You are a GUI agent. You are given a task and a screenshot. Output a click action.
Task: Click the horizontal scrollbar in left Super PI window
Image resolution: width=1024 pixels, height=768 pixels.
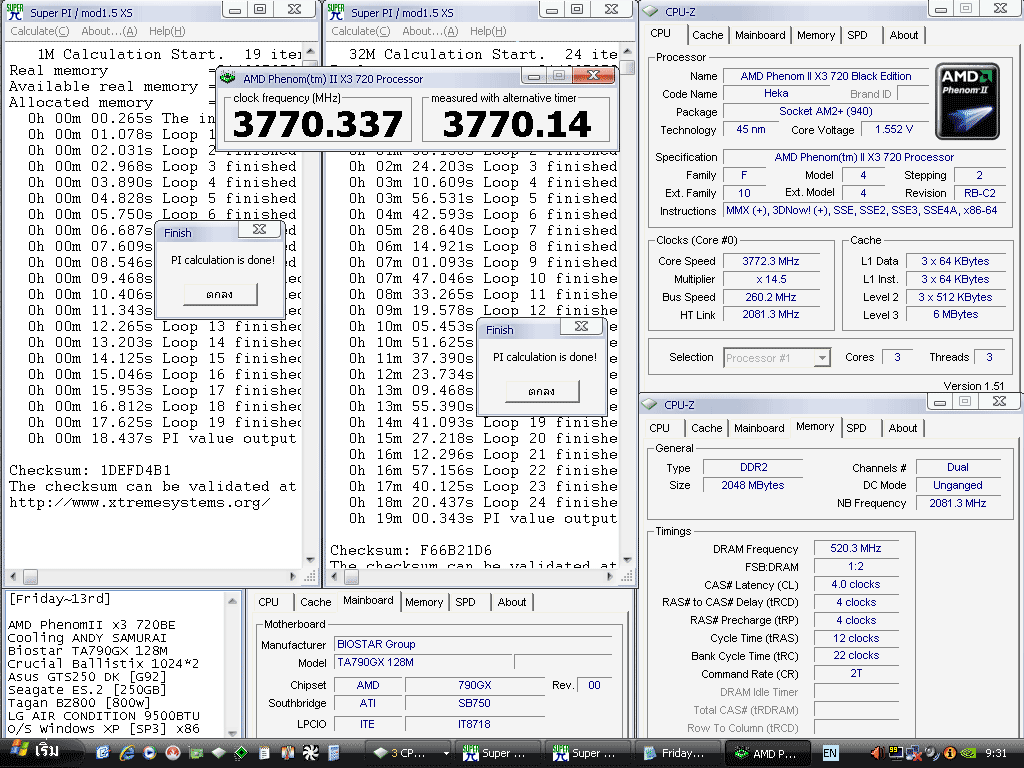click(x=160, y=577)
